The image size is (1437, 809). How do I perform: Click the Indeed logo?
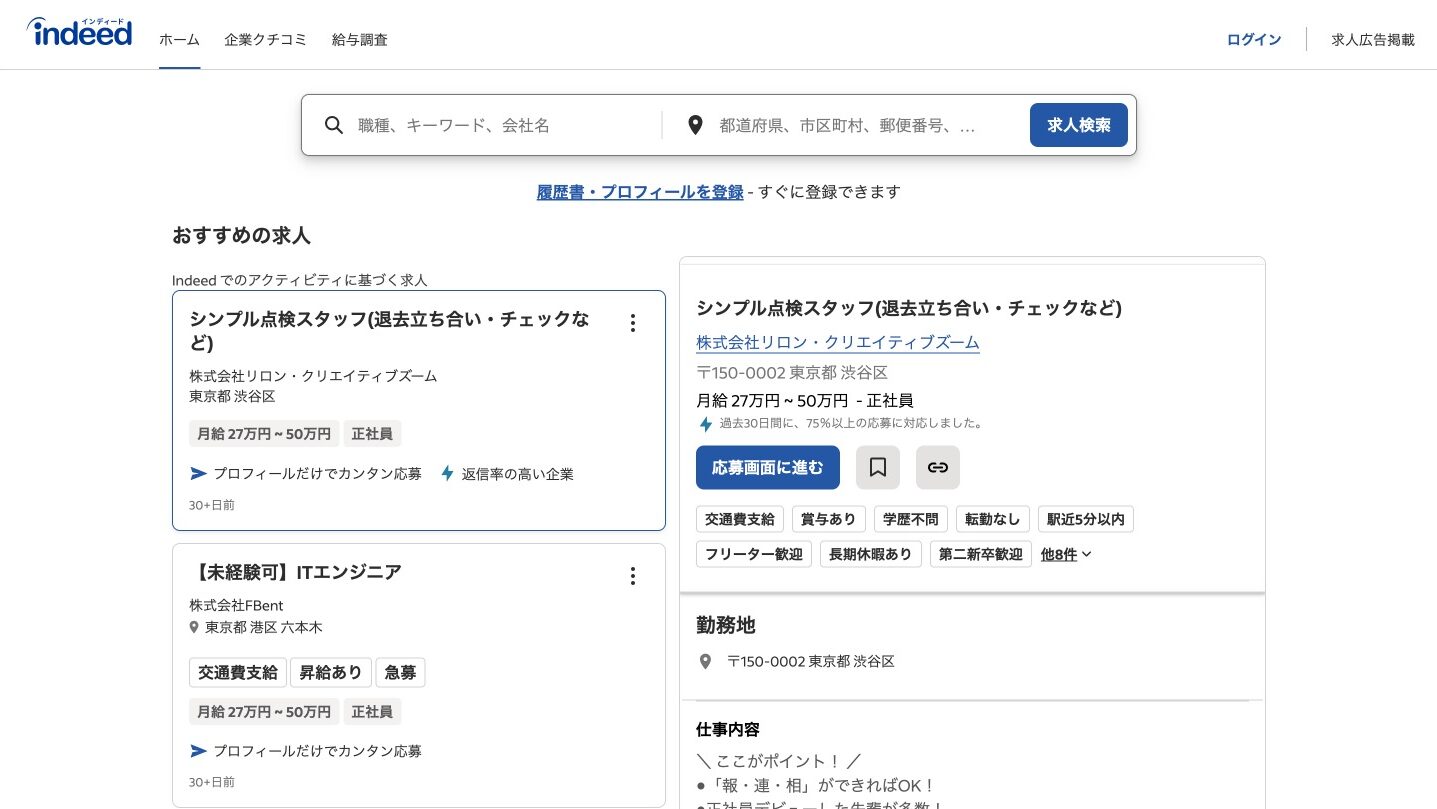point(80,32)
